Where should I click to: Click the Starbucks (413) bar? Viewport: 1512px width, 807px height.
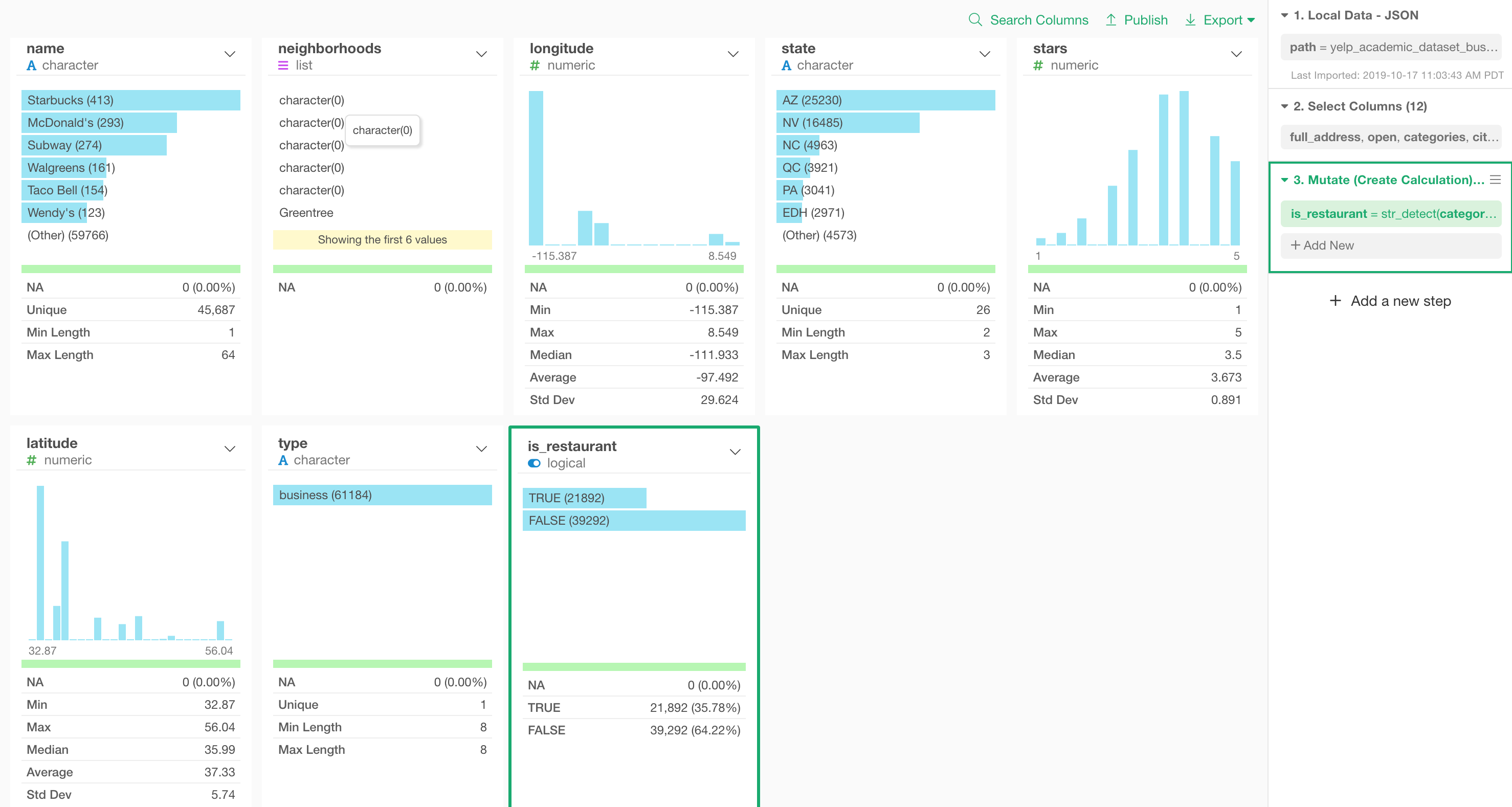click(x=130, y=100)
